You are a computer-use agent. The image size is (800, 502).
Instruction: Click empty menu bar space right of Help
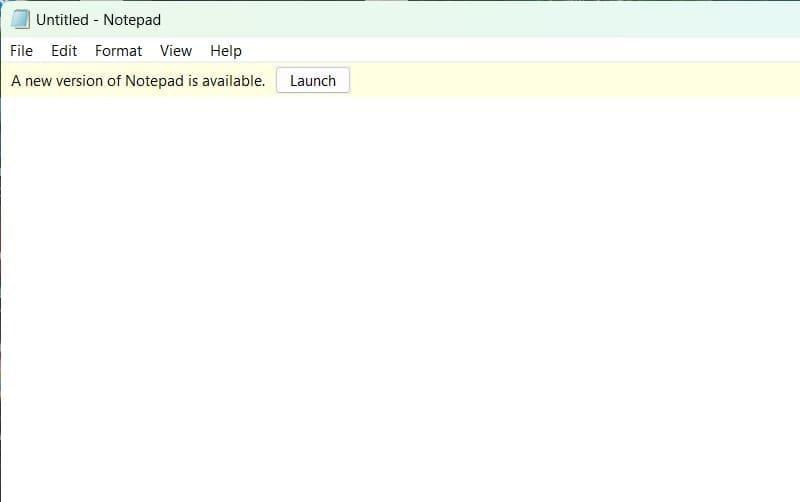[x=500, y=51]
